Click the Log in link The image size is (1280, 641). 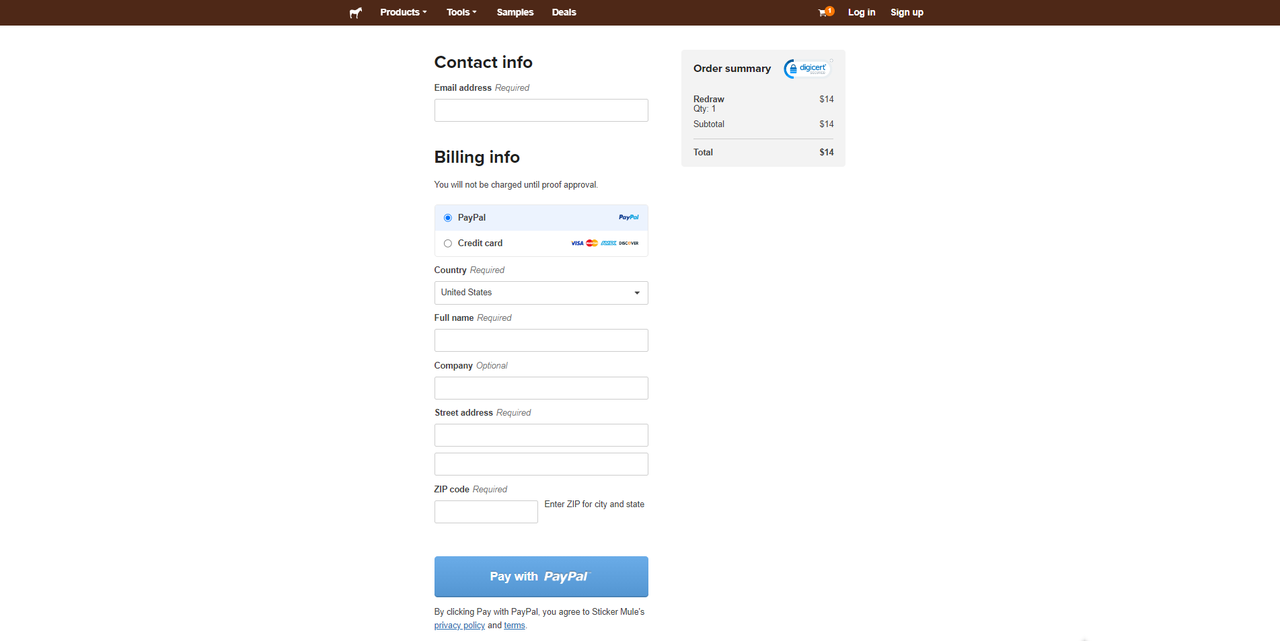[861, 12]
